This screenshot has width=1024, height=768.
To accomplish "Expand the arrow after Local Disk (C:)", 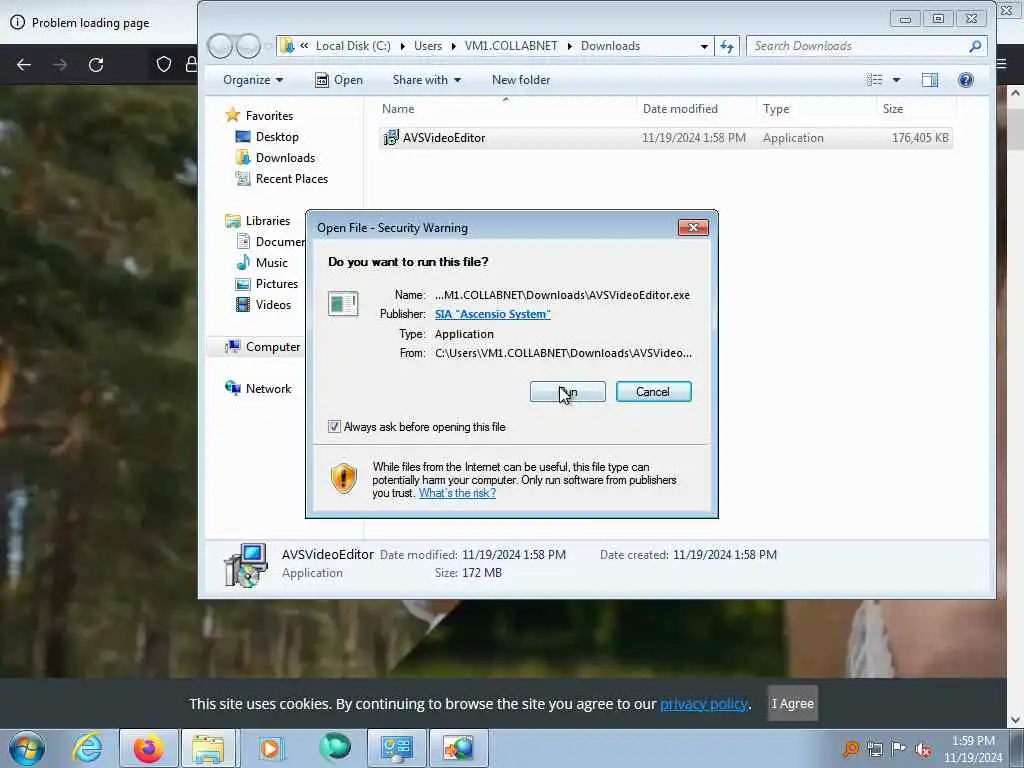I will [x=402, y=46].
